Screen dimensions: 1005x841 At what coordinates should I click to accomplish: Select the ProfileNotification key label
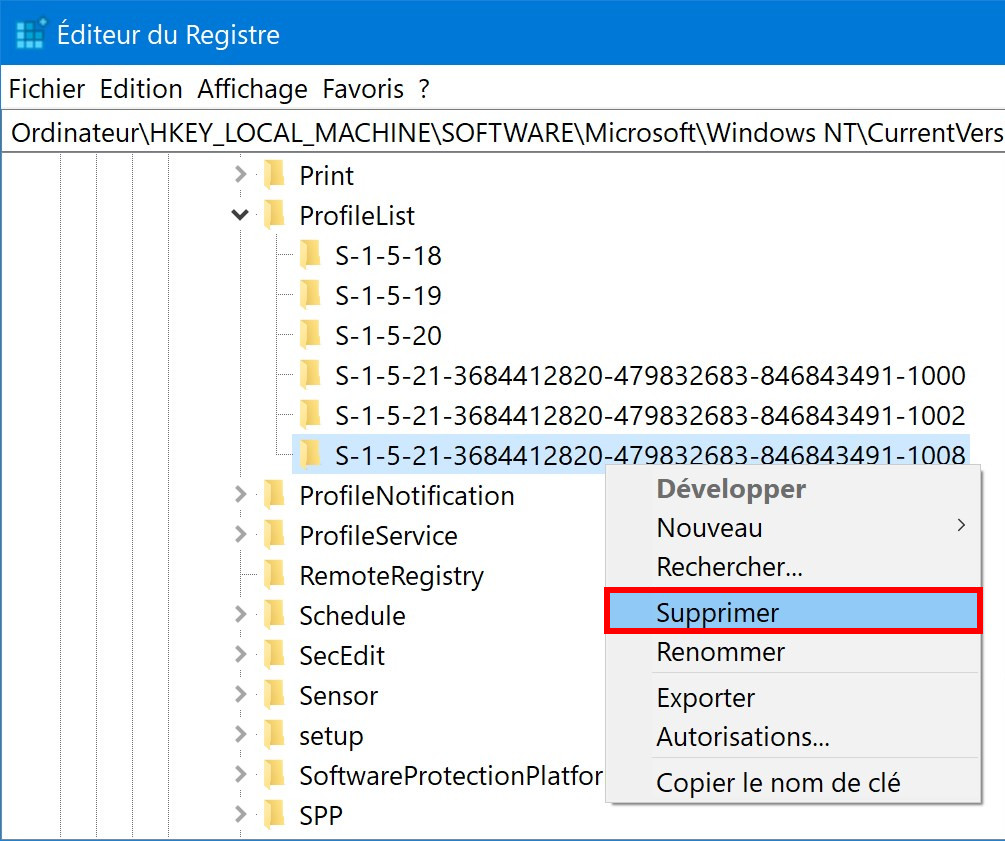407,496
